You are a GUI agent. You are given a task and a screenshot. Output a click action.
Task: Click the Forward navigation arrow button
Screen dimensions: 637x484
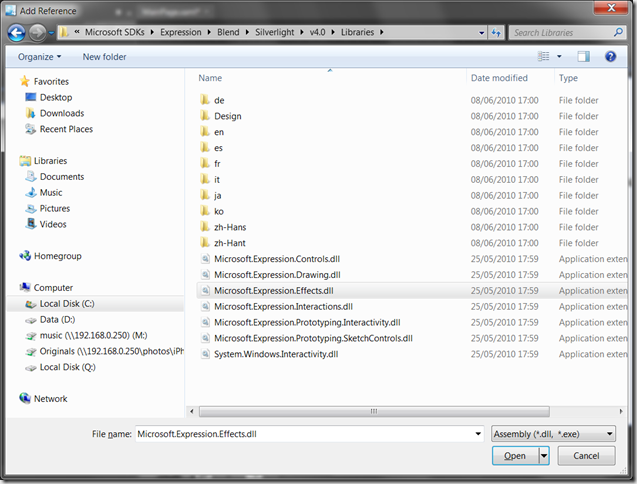(x=37, y=33)
